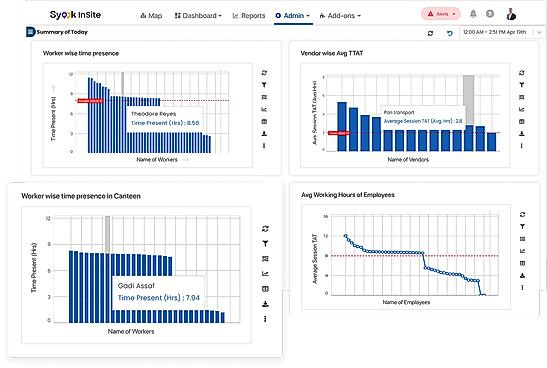Open the Reports page
Viewport: 547px width, 368px height.
[249, 16]
